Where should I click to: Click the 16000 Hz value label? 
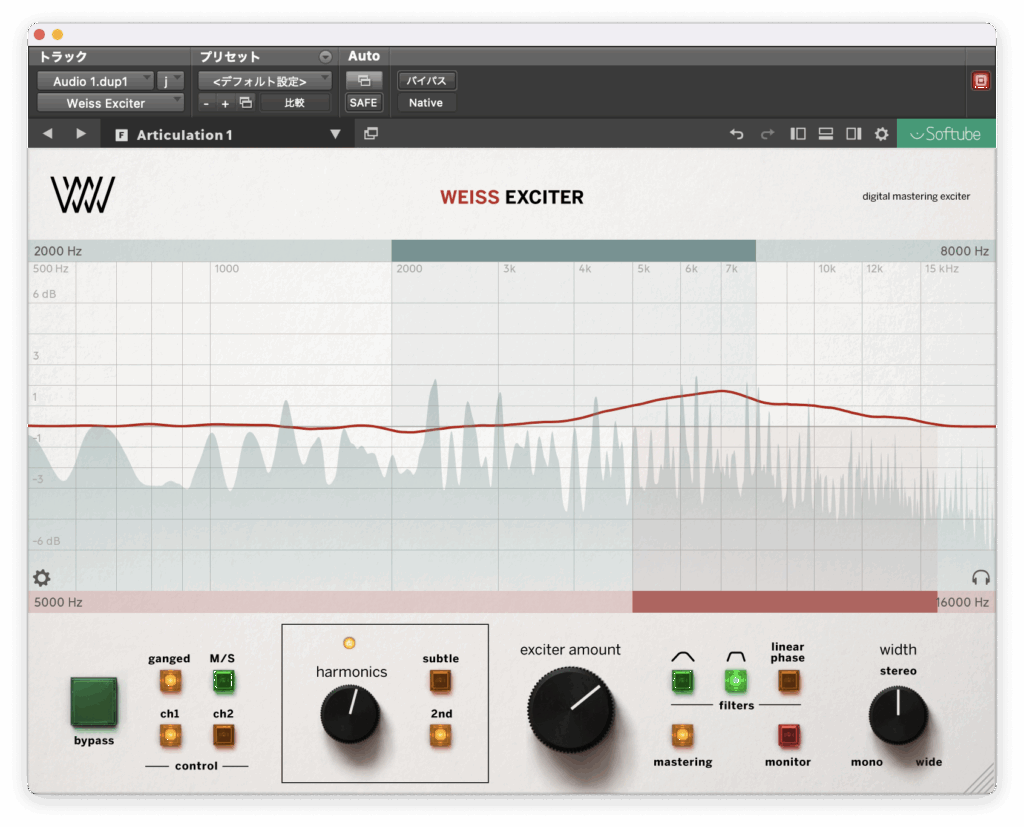tap(963, 602)
